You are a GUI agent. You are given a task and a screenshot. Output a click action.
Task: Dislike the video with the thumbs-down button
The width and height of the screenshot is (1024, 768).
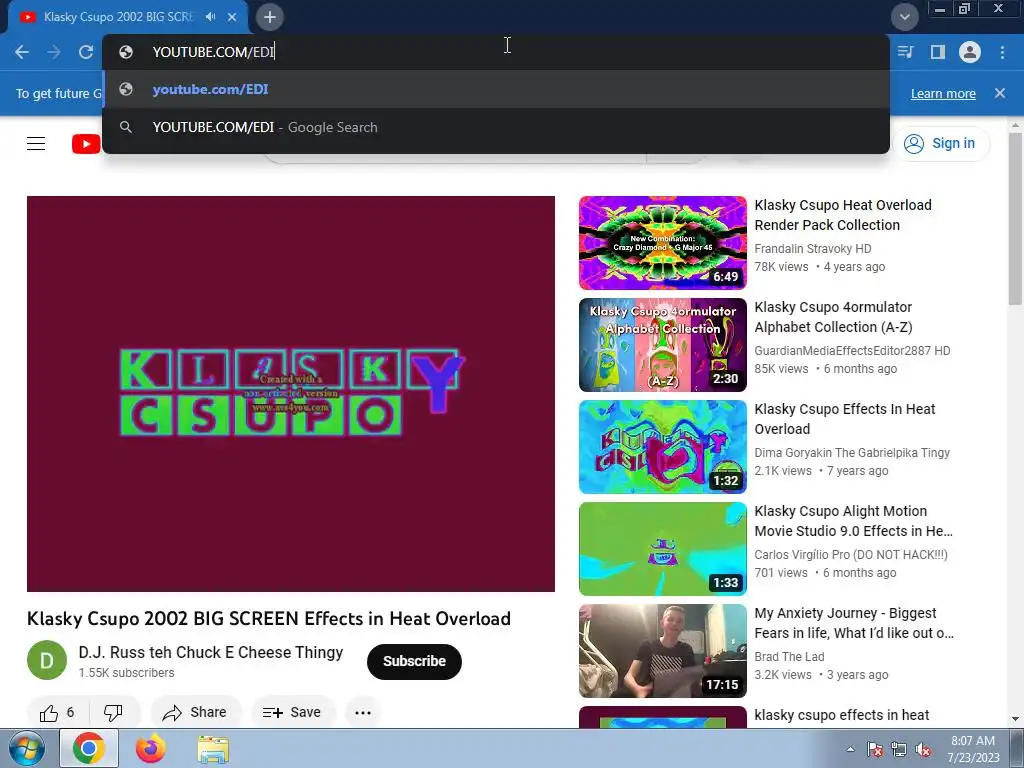(x=113, y=712)
